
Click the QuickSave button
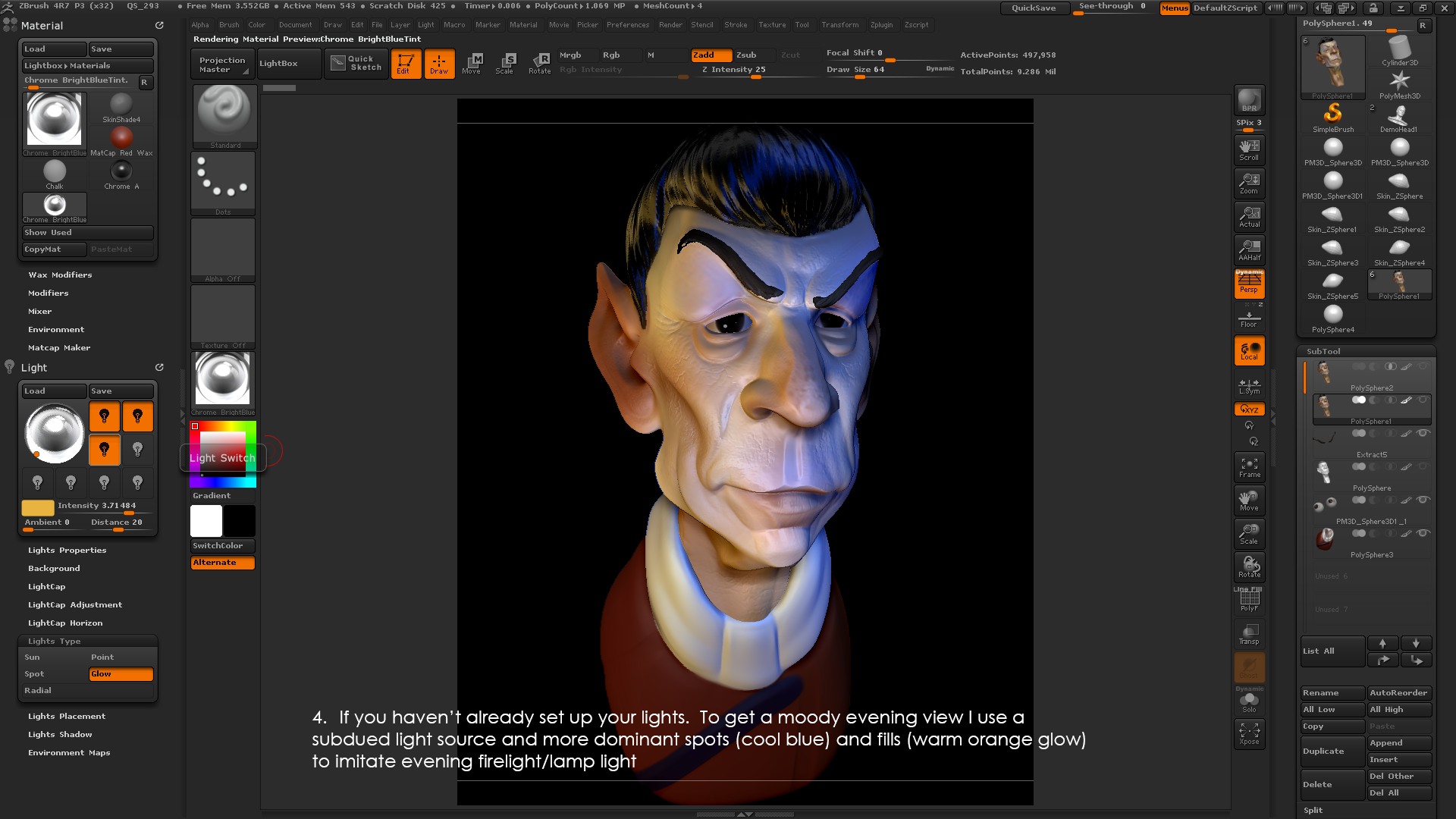1033,8
